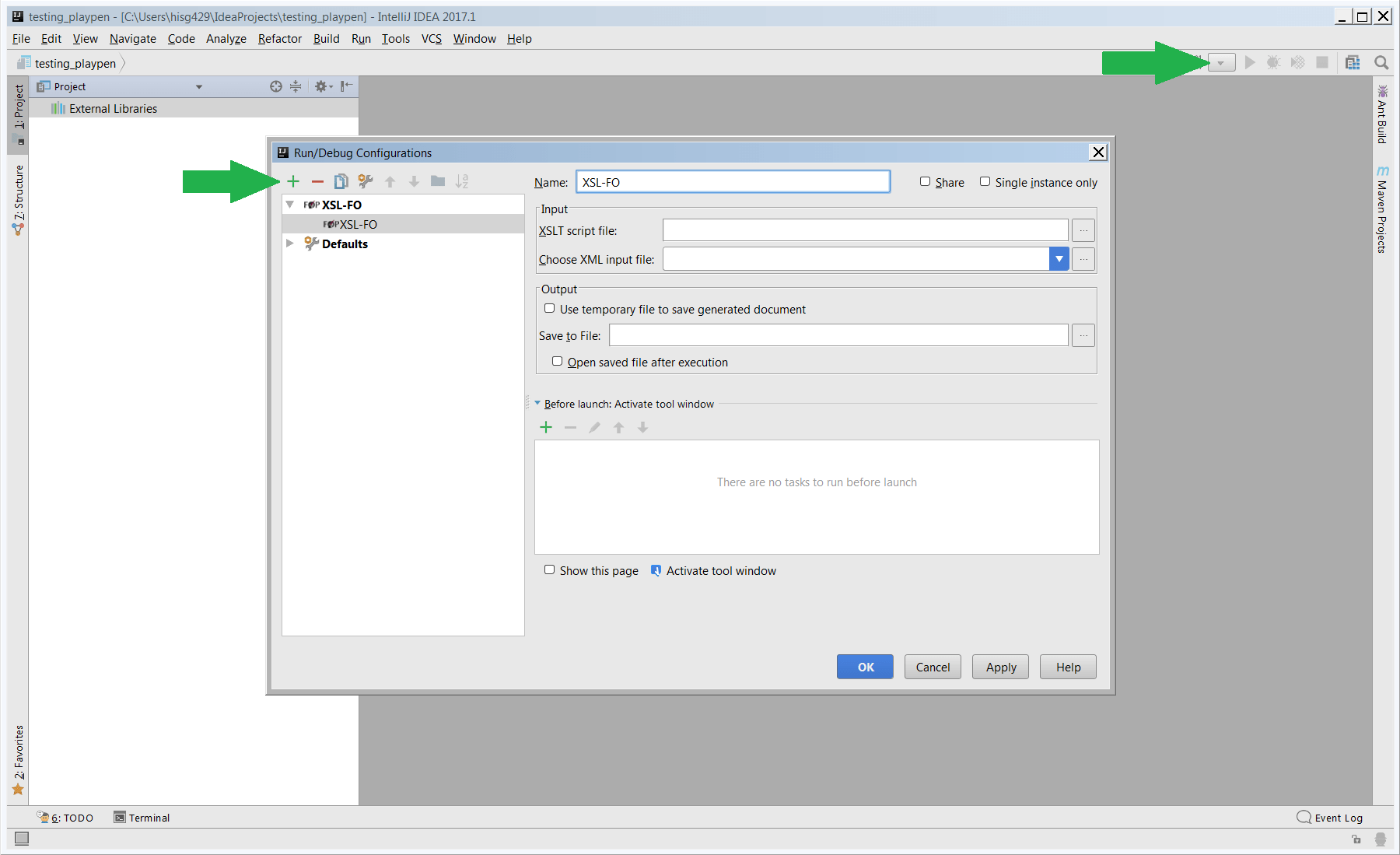The width and height of the screenshot is (1400, 855).
Task: Click the Save to File text field
Action: pos(838,335)
